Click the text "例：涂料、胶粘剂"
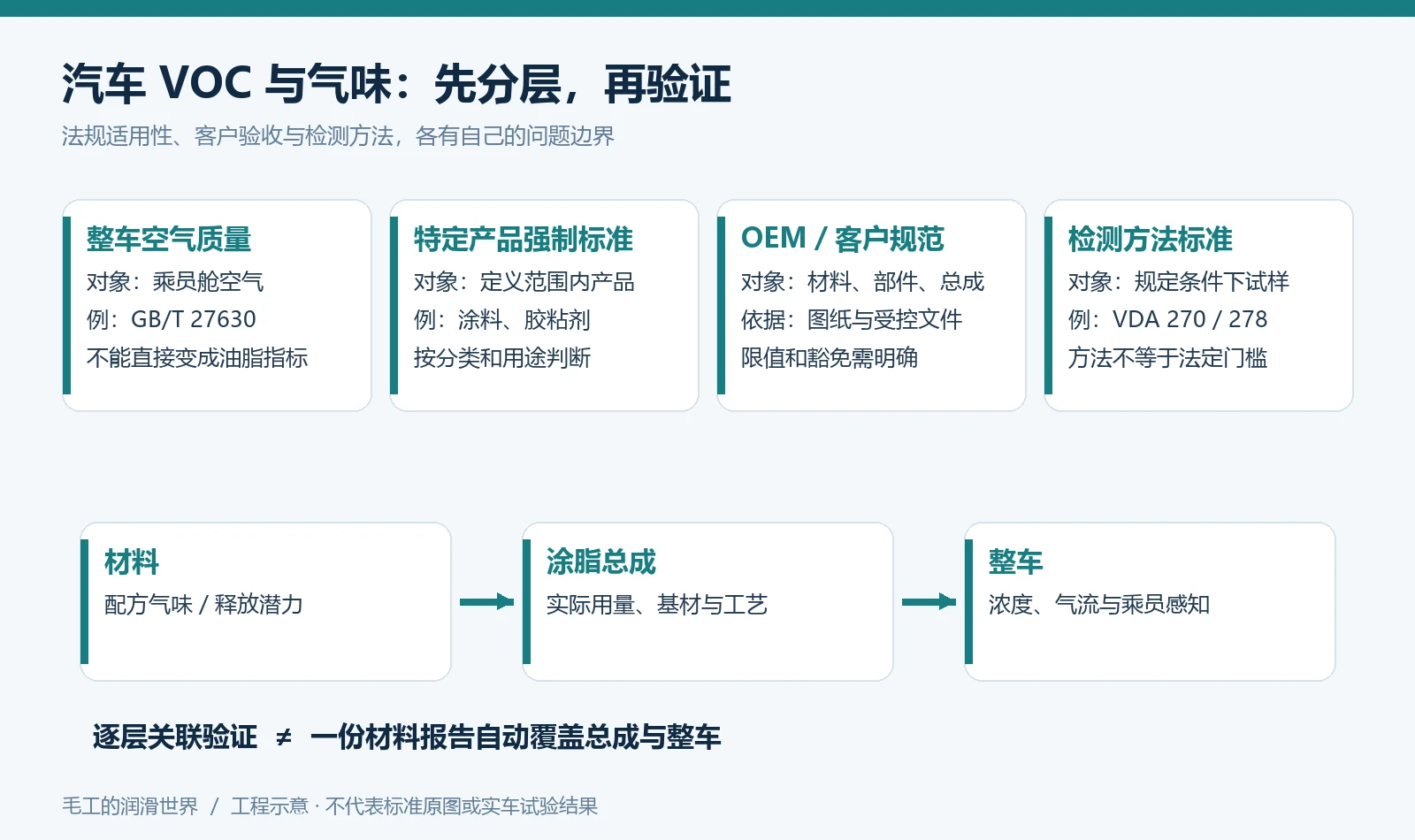This screenshot has width=1415, height=840. click(x=502, y=319)
